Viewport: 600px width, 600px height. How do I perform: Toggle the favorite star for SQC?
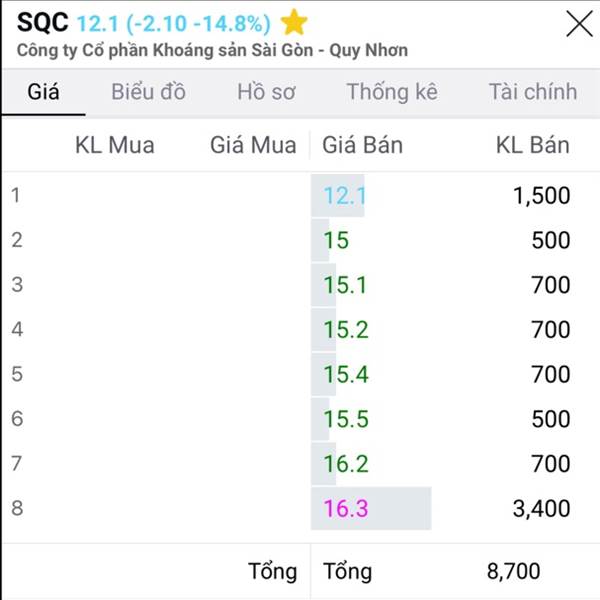coord(293,22)
